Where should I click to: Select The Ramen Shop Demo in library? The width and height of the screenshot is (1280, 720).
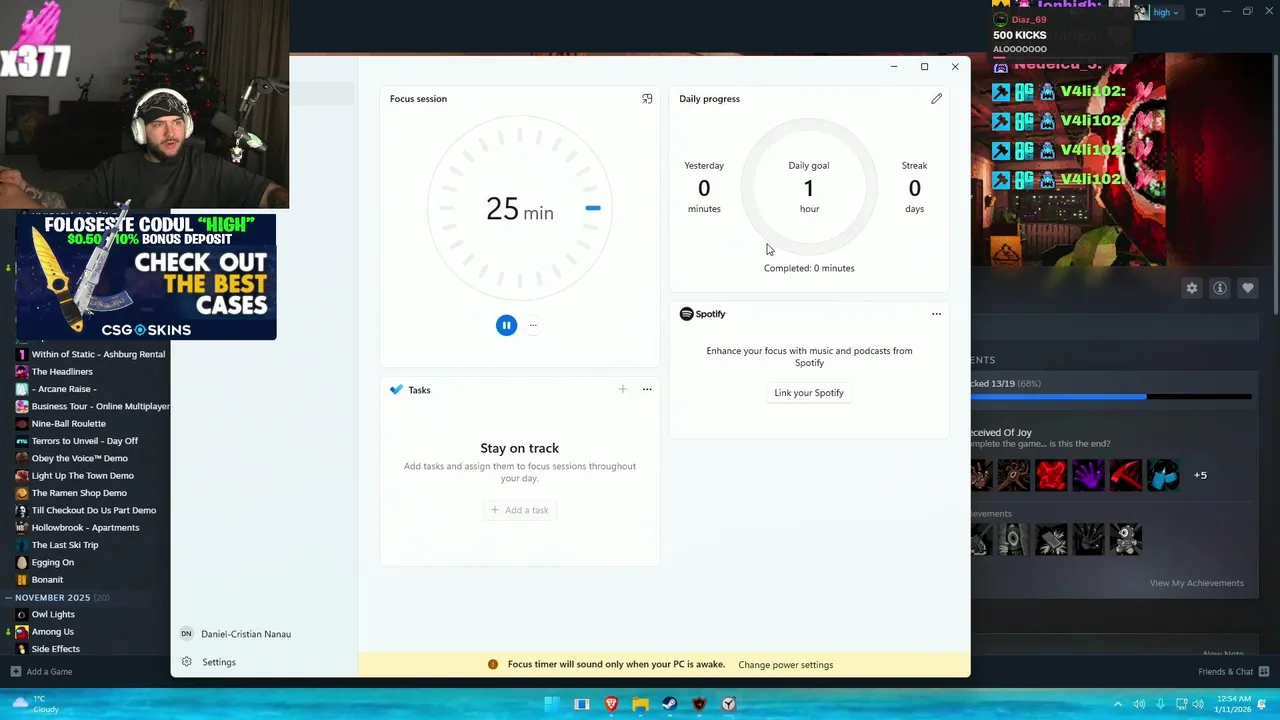pos(79,493)
